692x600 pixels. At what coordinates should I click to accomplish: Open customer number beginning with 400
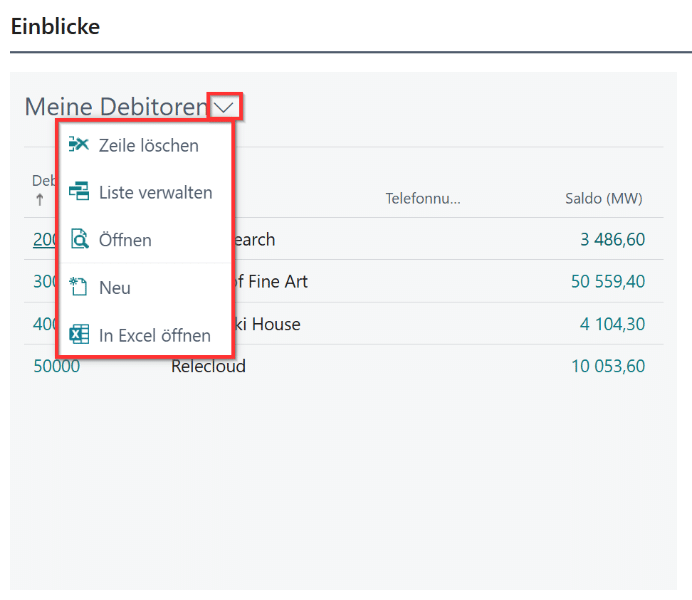pos(45,324)
